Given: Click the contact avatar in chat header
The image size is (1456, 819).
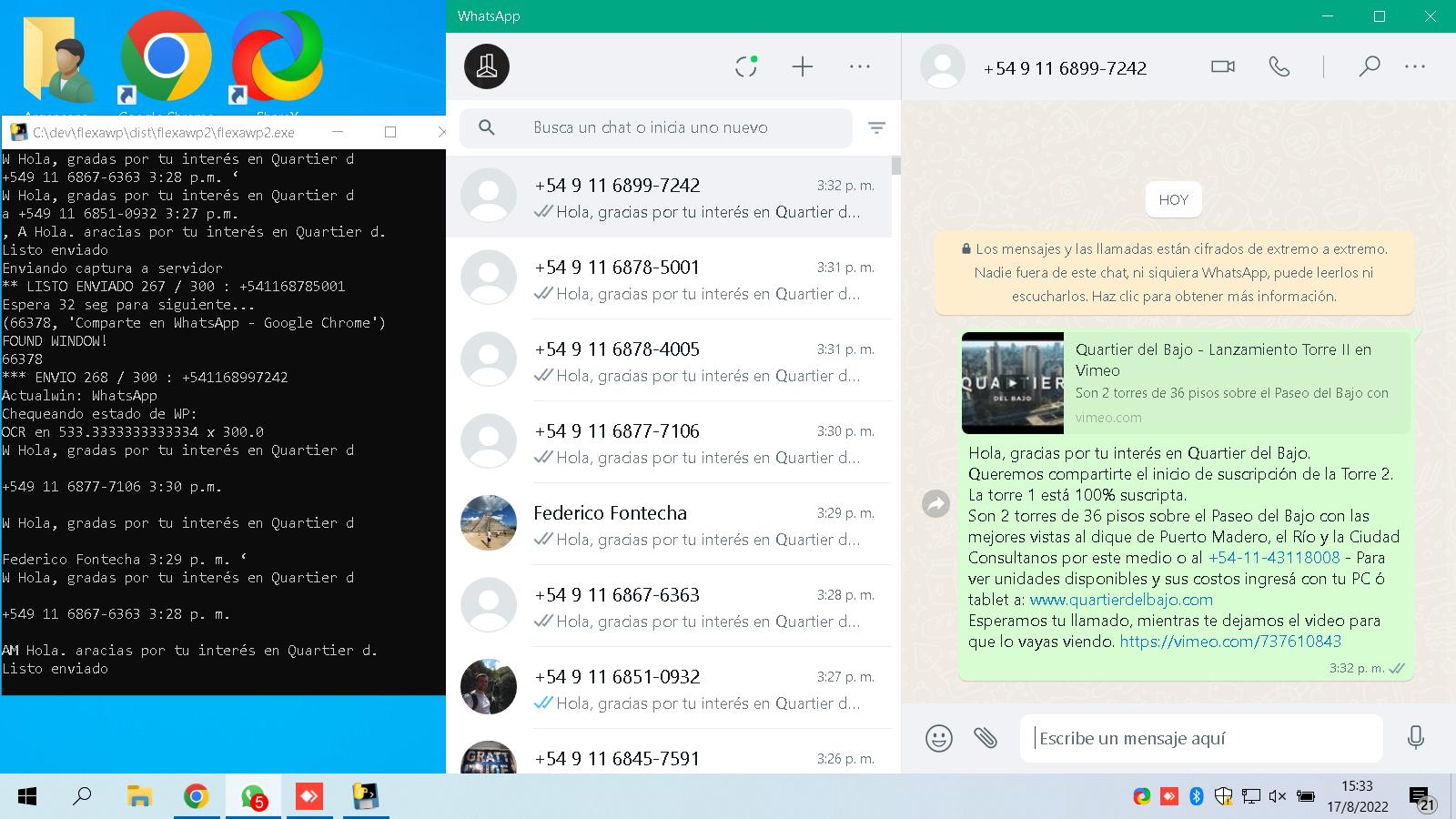Looking at the screenshot, I should (943, 66).
